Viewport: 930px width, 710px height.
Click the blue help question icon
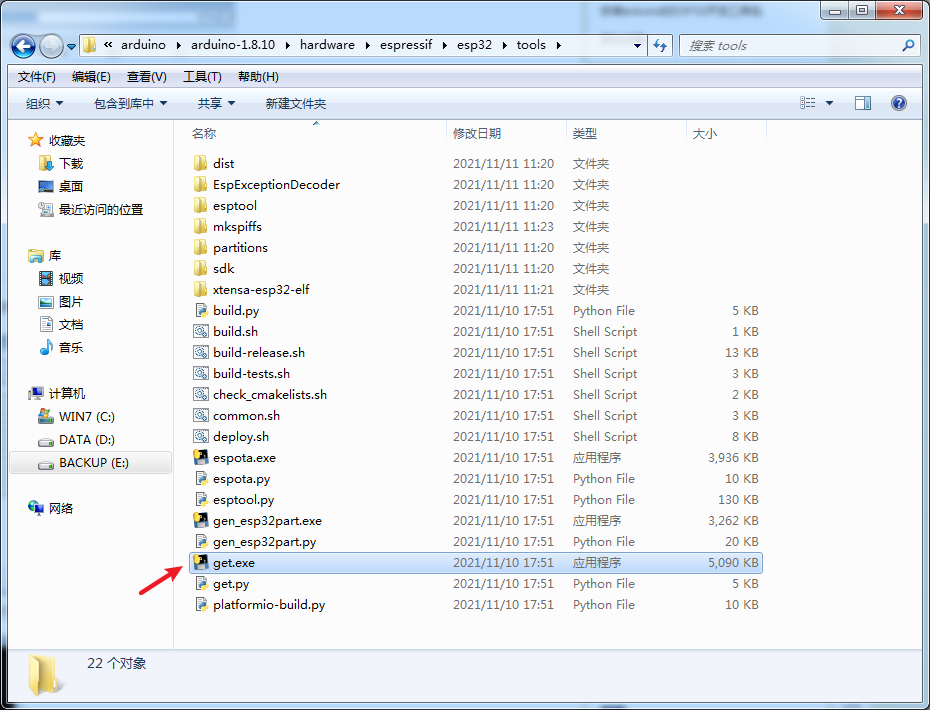click(899, 103)
